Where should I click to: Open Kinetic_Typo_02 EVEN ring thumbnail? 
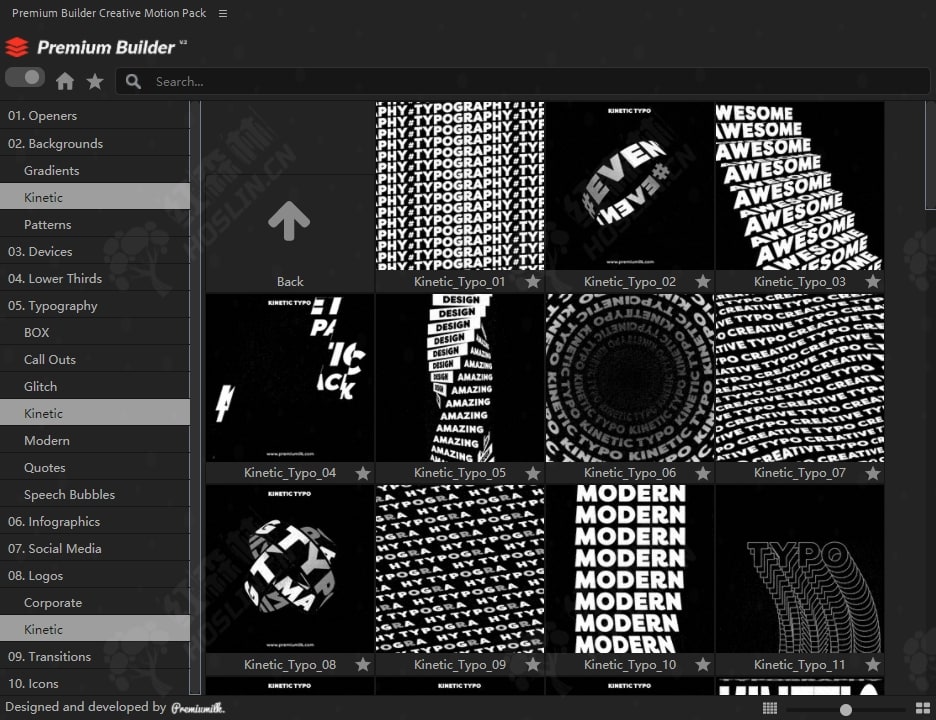(630, 186)
